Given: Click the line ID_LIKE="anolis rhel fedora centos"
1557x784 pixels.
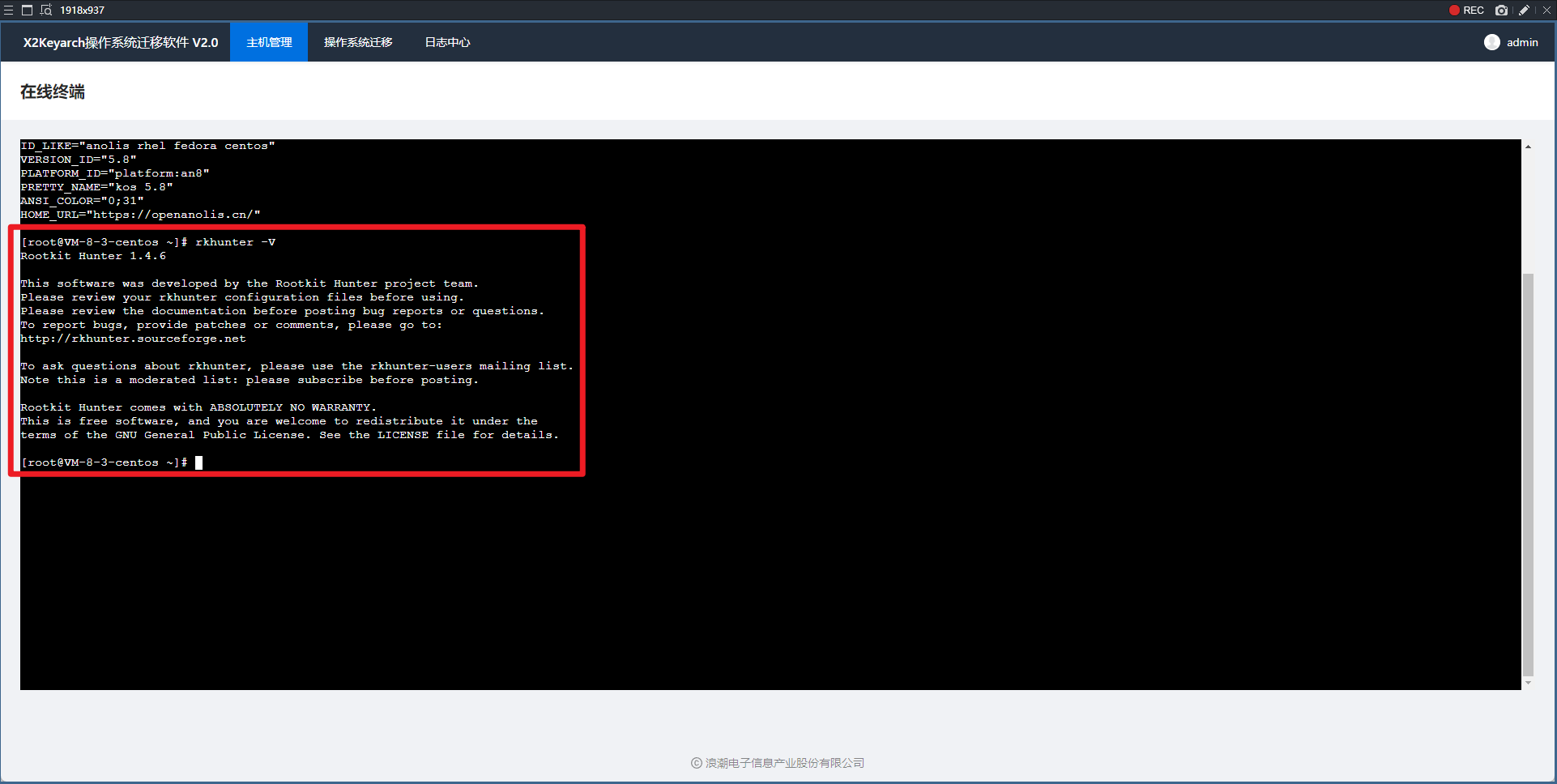Looking at the screenshot, I should 147,146.
